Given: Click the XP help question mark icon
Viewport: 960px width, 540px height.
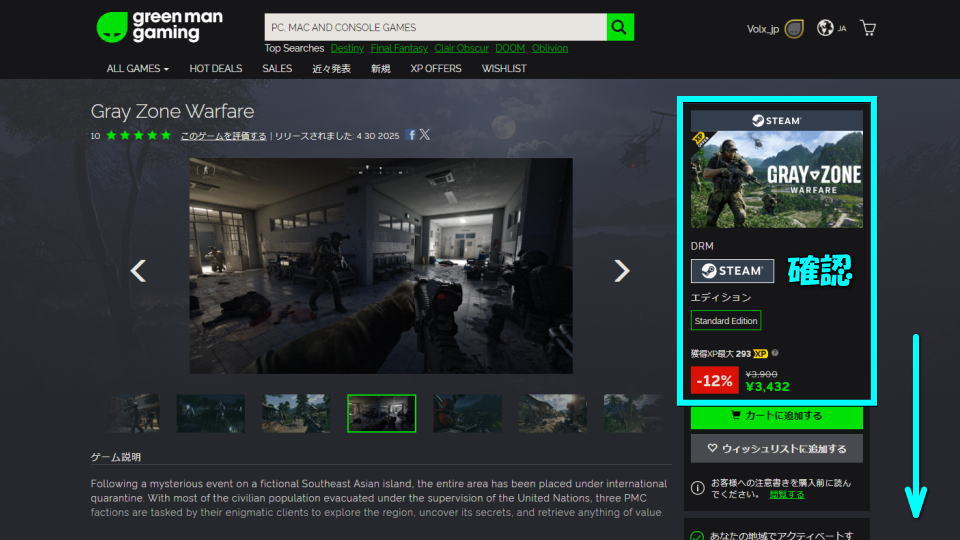Looking at the screenshot, I should point(775,353).
